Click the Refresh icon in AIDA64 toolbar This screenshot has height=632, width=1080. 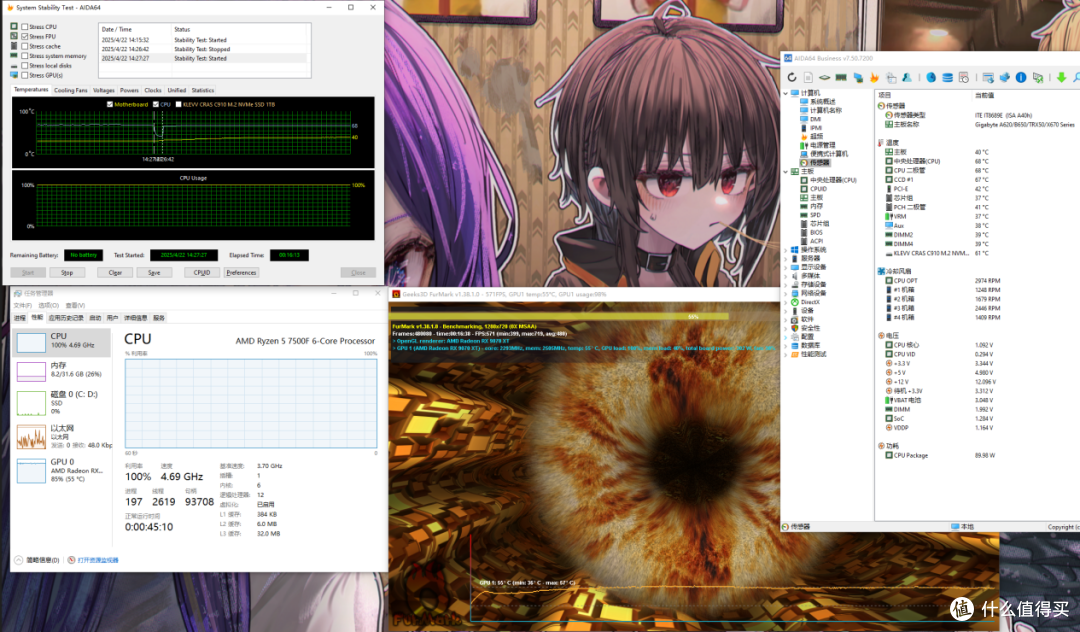[792, 78]
